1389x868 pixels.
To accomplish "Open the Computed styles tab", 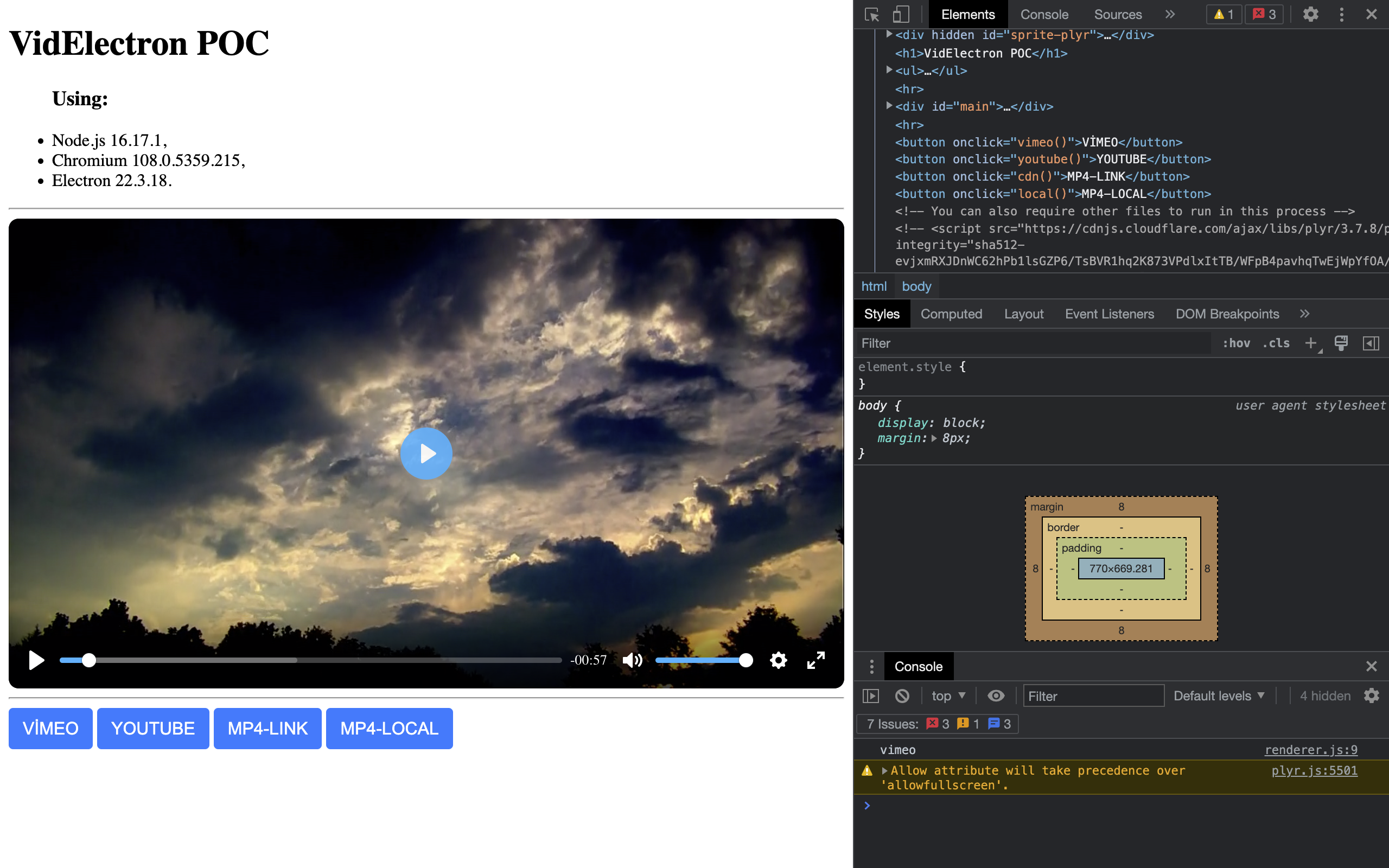I will click(951, 314).
